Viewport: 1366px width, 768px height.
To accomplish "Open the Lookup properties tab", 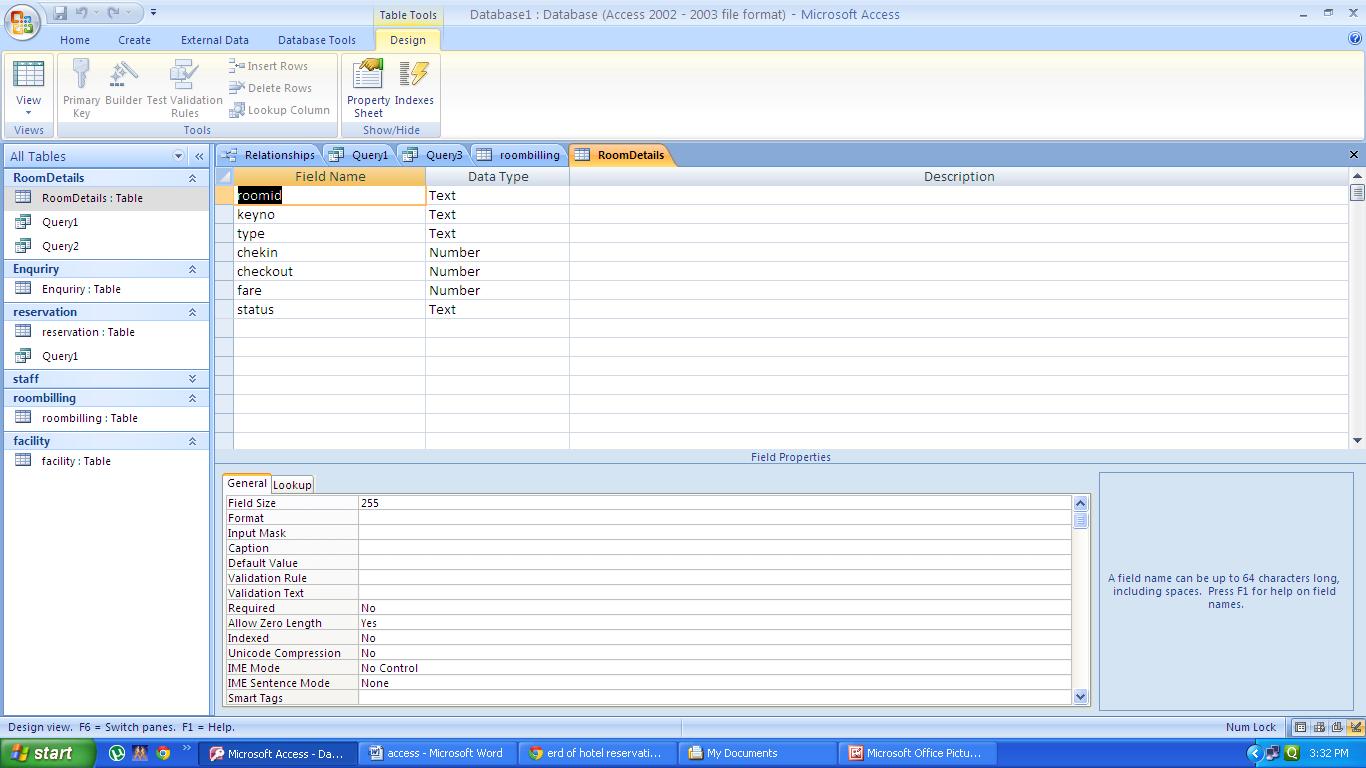I will pos(292,485).
